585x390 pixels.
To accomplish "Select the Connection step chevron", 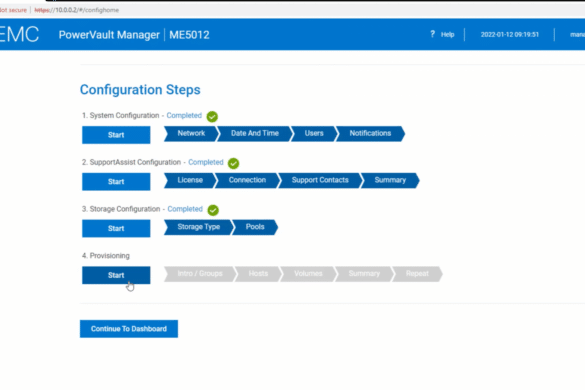I will 247,180.
